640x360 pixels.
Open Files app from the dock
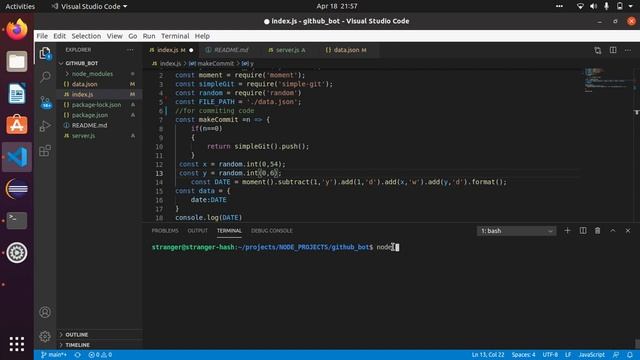click(x=17, y=61)
